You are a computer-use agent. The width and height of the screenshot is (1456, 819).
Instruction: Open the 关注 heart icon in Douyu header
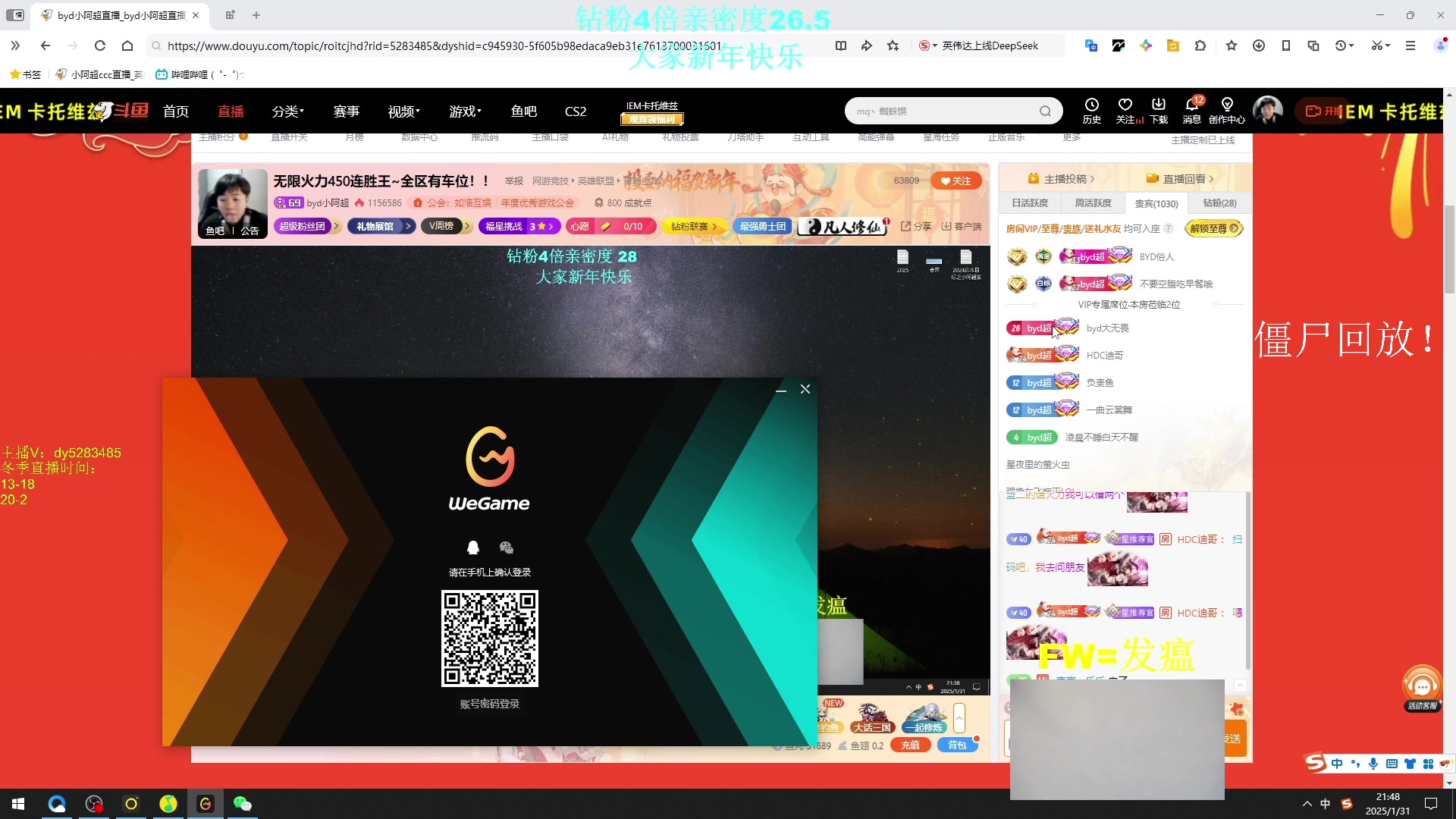[1126, 111]
